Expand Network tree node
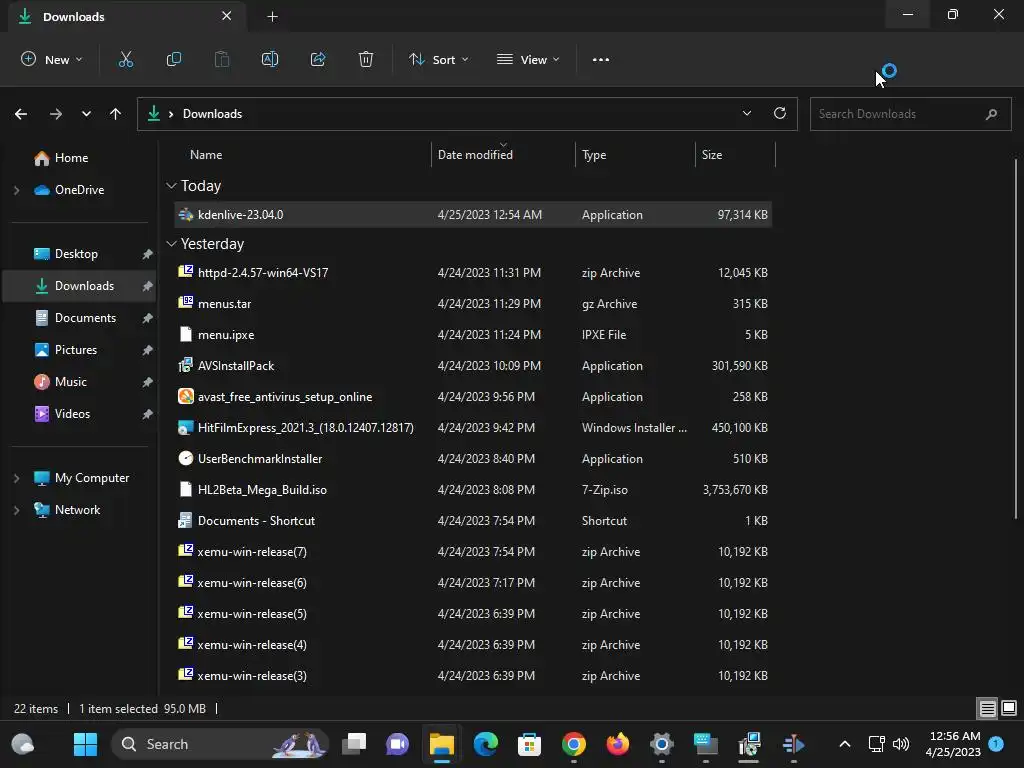The width and height of the screenshot is (1024, 768). coord(17,510)
